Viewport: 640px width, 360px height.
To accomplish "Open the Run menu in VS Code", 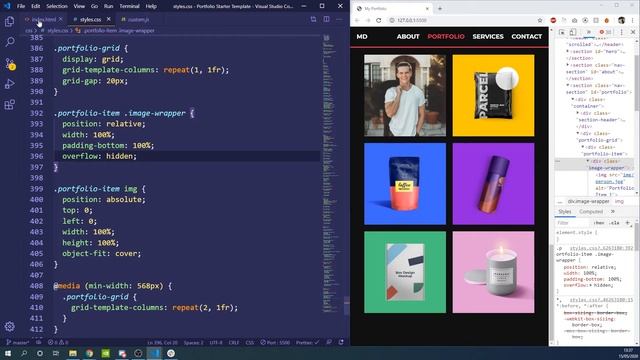I will (x=108, y=6).
